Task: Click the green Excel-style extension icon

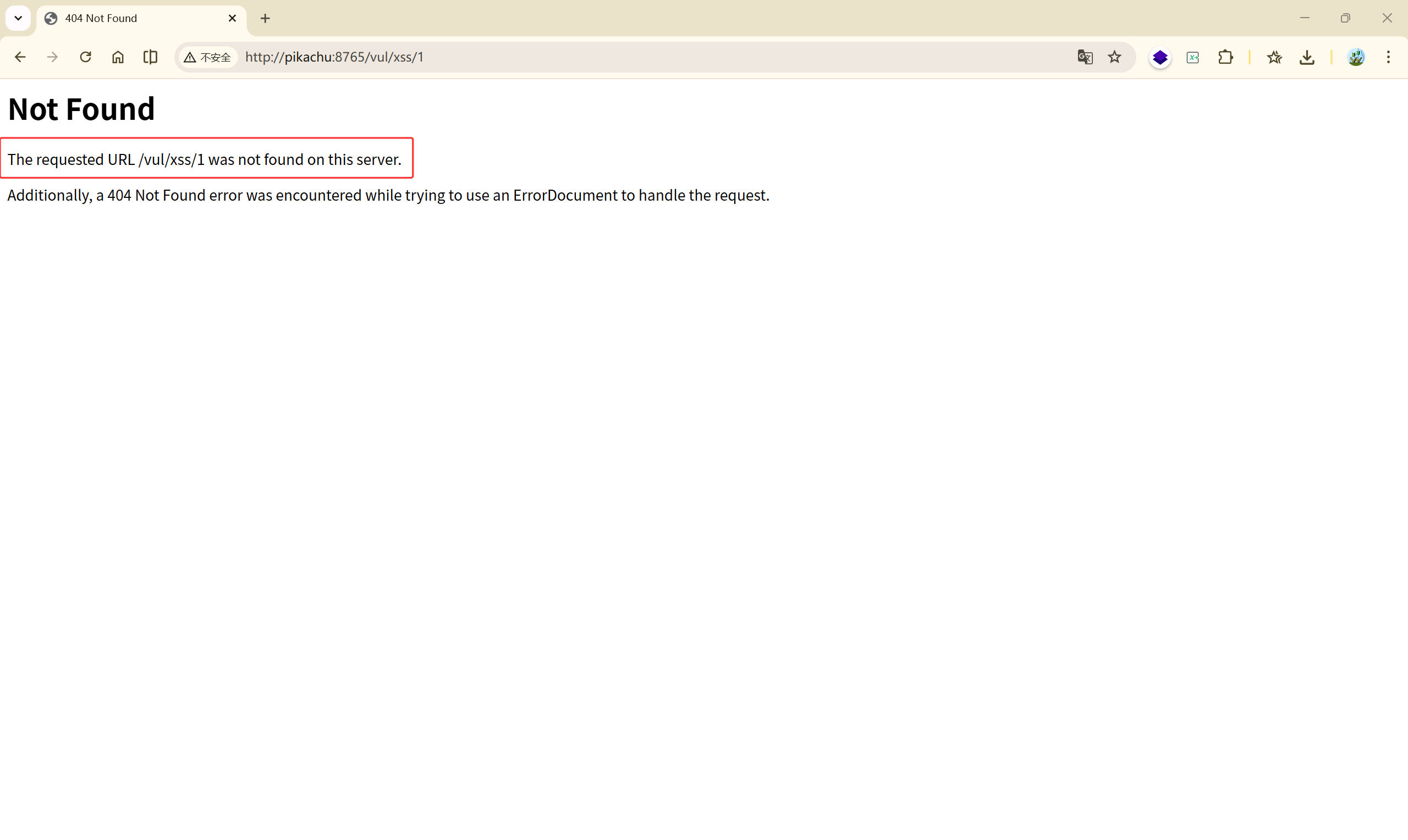Action: pyautogui.click(x=1193, y=57)
